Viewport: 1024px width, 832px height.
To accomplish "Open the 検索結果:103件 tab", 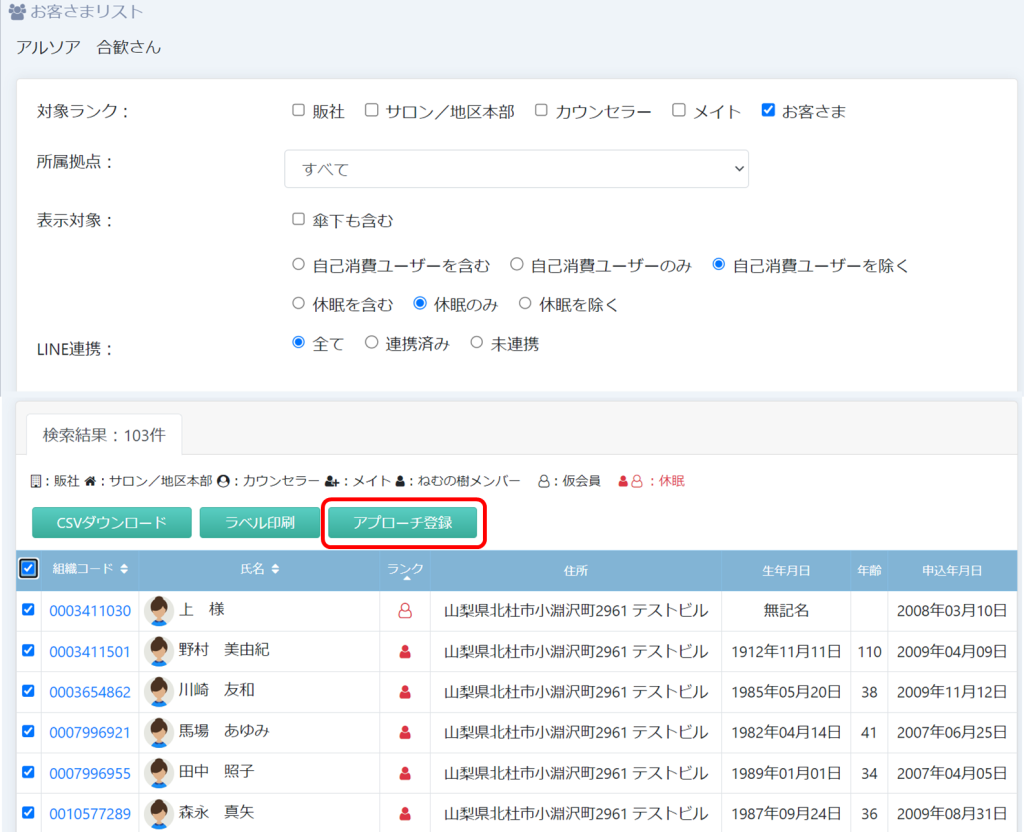I will [x=105, y=435].
